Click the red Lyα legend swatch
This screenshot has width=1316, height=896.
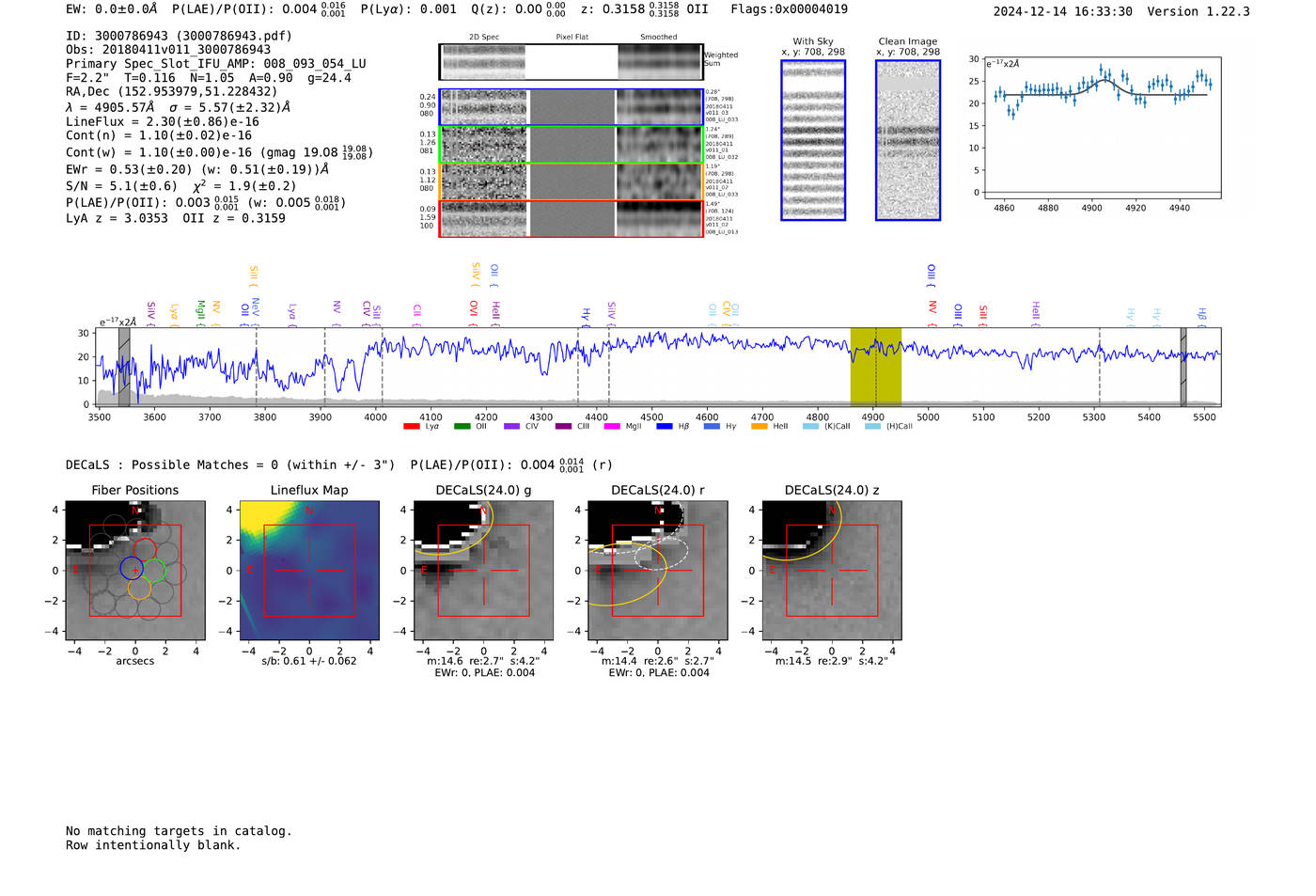tap(411, 427)
